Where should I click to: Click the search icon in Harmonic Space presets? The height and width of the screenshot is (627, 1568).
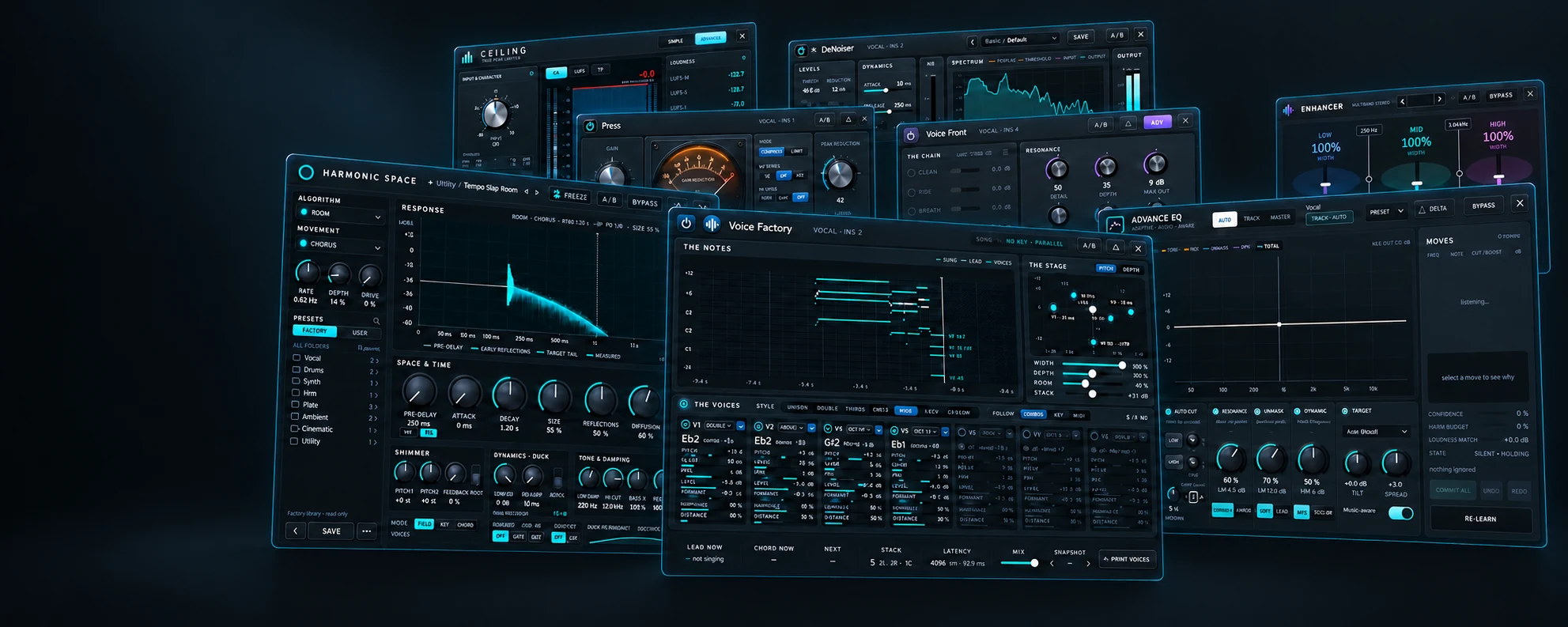[x=376, y=321]
